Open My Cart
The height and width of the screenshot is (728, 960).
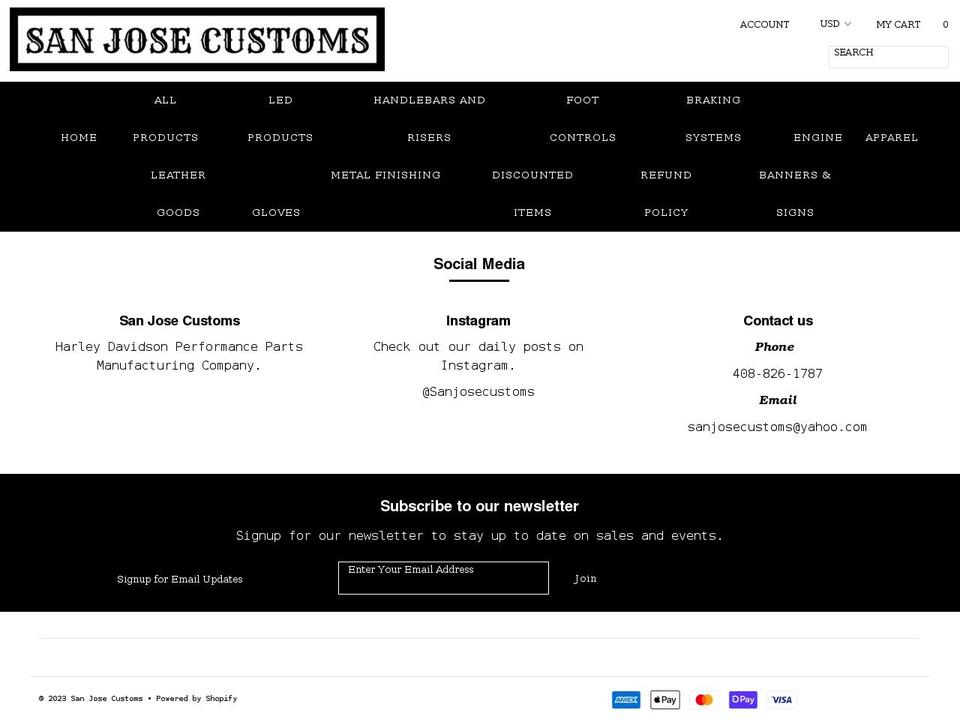pos(898,24)
